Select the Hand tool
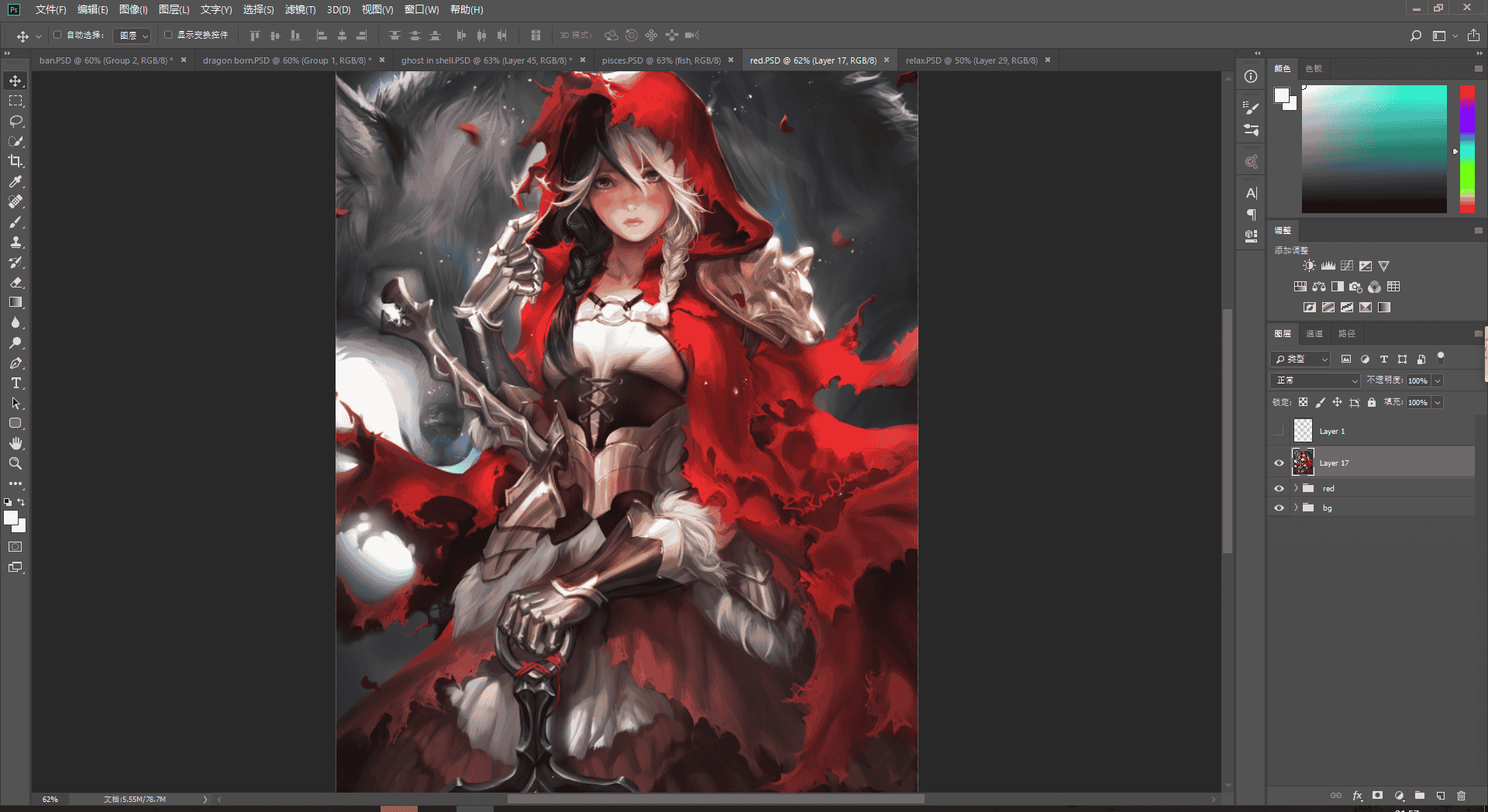The height and width of the screenshot is (812, 1488). (15, 443)
